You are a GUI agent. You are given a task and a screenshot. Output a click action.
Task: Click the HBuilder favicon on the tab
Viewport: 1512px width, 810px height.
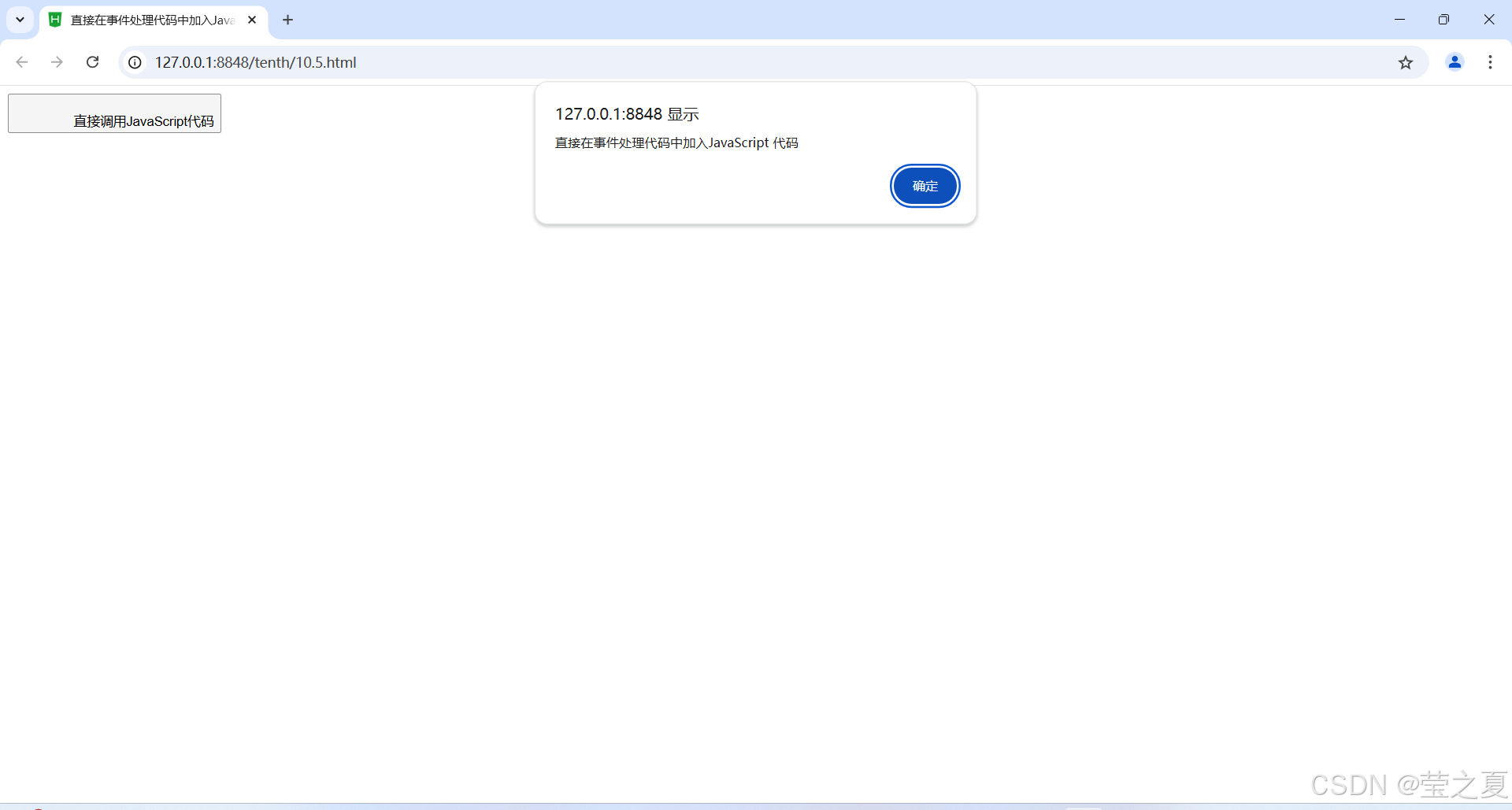(55, 20)
